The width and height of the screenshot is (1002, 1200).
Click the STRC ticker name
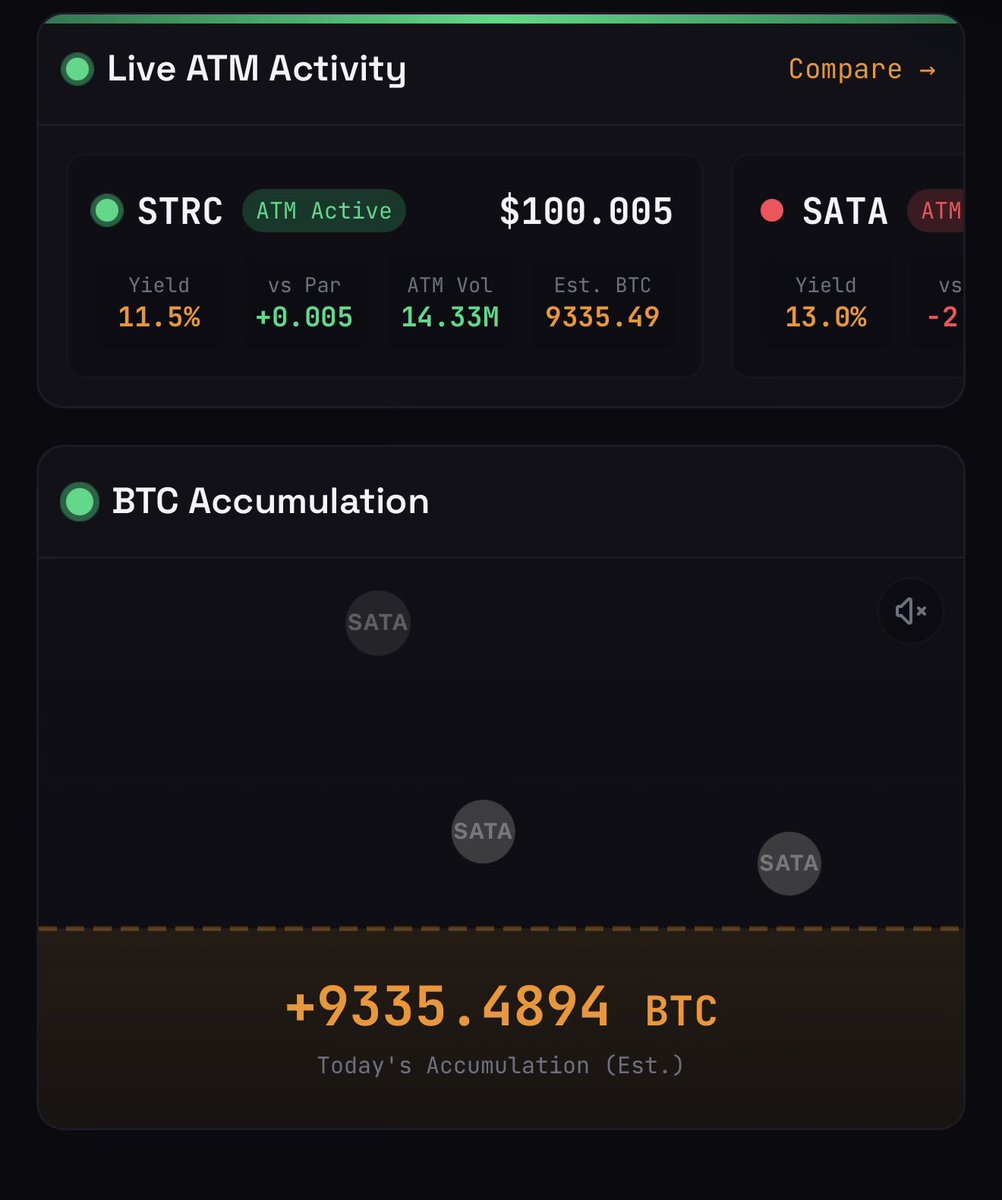coord(180,211)
